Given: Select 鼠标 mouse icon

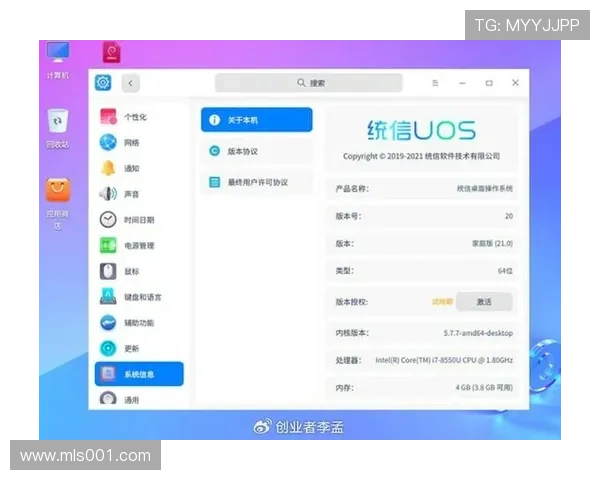Looking at the screenshot, I should point(108,271).
